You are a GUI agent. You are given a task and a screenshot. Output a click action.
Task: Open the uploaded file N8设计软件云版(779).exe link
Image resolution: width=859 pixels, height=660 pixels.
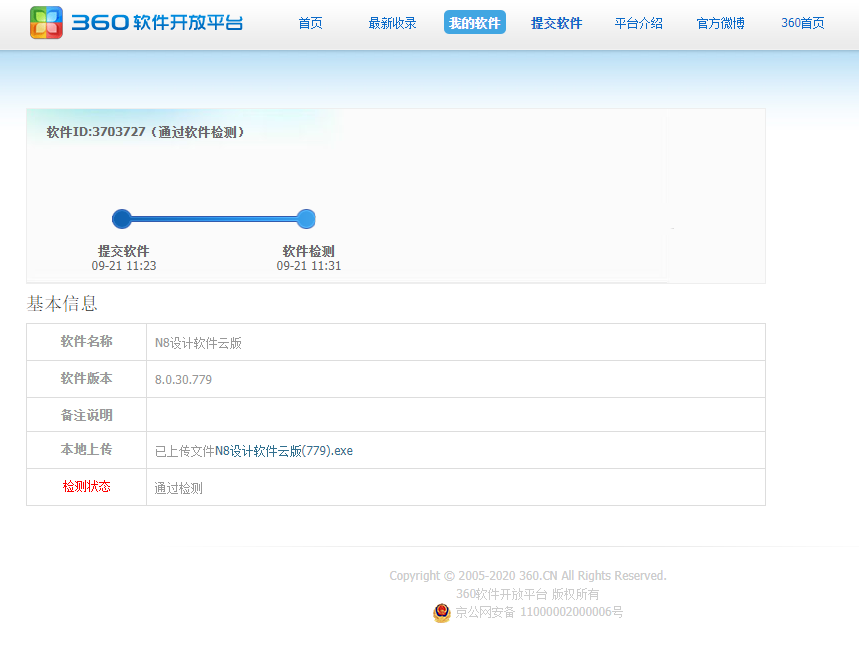coord(283,451)
